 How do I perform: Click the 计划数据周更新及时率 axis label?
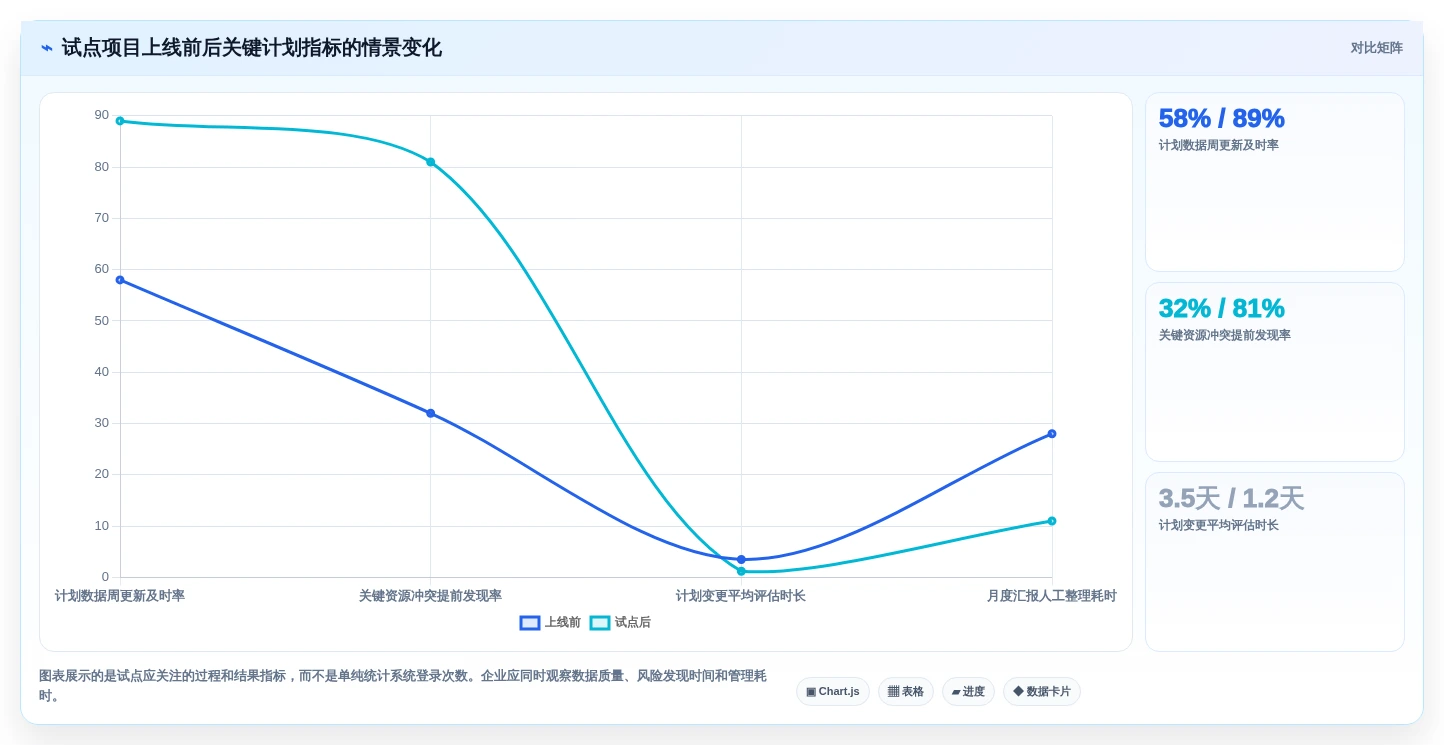point(120,596)
